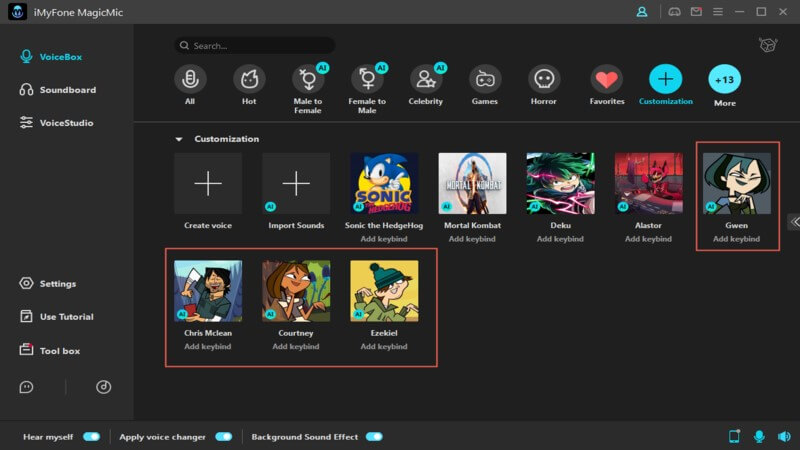Screen dimensions: 800x450
Task: Select the Courtney voice thumbnail
Action: click(296, 291)
